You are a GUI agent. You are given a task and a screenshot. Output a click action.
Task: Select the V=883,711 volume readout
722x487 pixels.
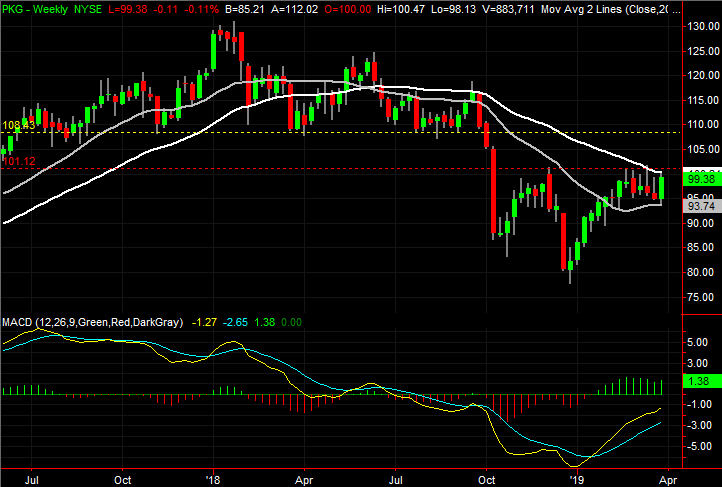pos(508,9)
